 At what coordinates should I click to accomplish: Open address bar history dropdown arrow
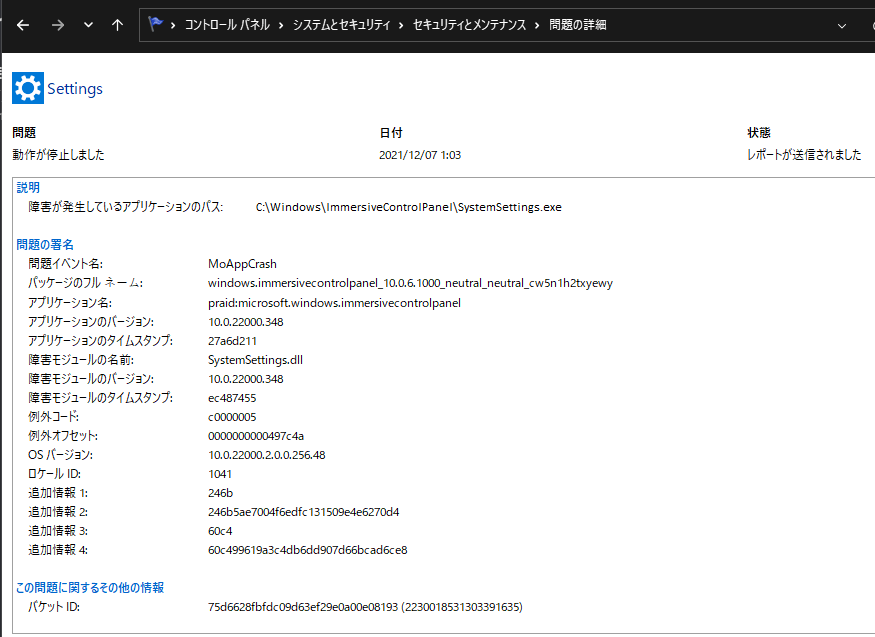pyautogui.click(x=842, y=26)
